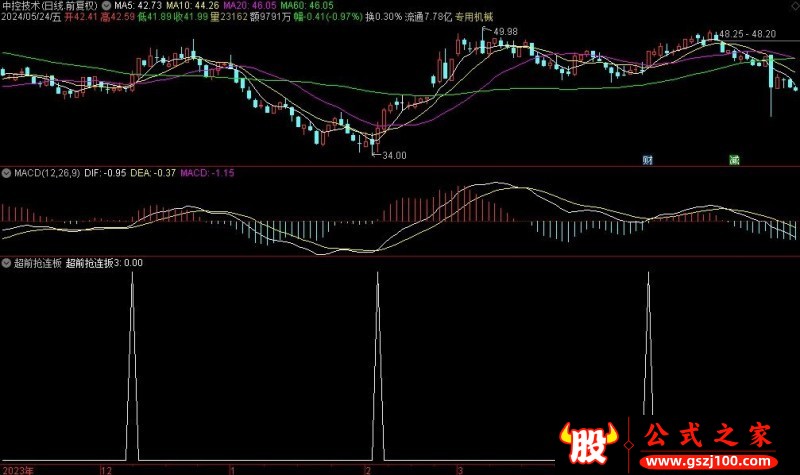Viewport: 800px width, 475px height.
Task: Click the 1 month time axis marker
Action: 232,470
